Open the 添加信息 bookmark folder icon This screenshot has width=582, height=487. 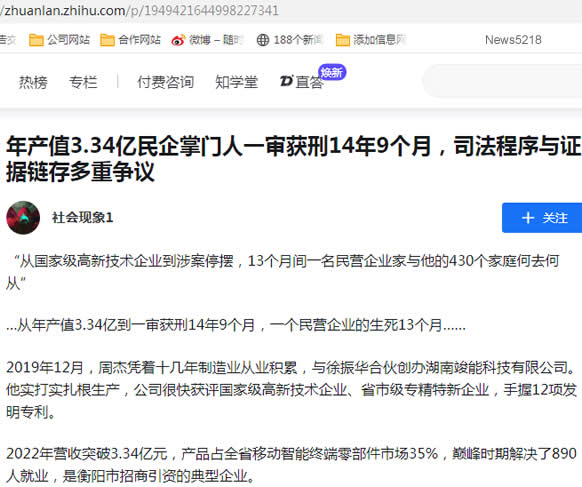point(343,40)
